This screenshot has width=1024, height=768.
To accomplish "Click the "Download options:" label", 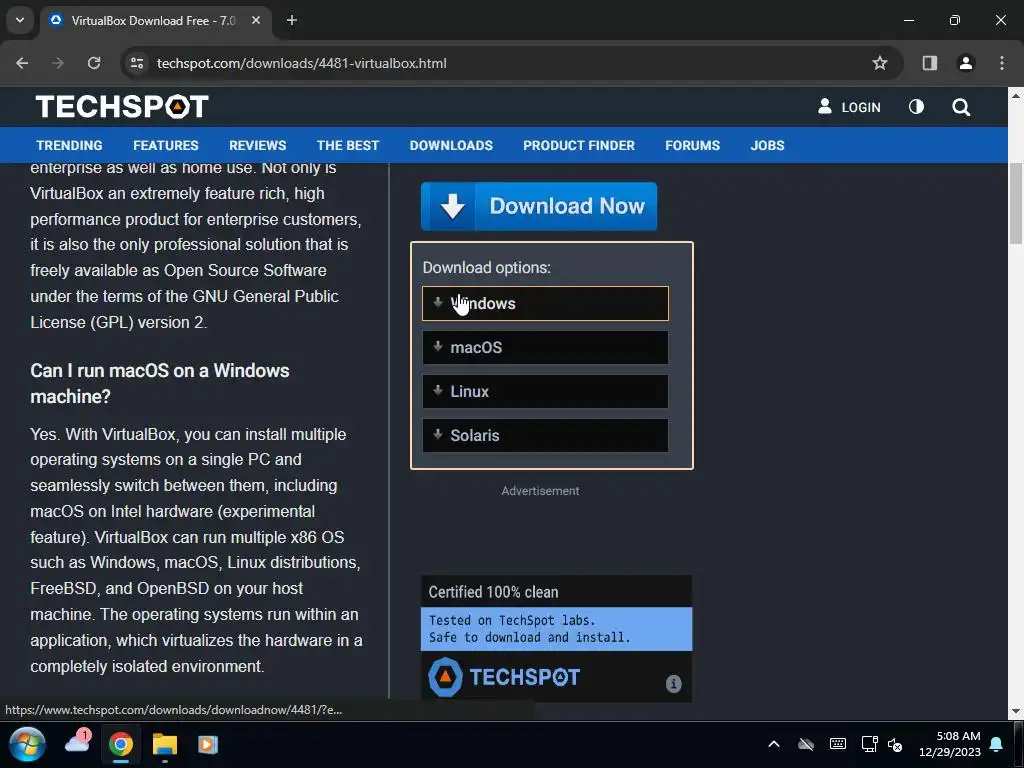I will click(x=487, y=268).
